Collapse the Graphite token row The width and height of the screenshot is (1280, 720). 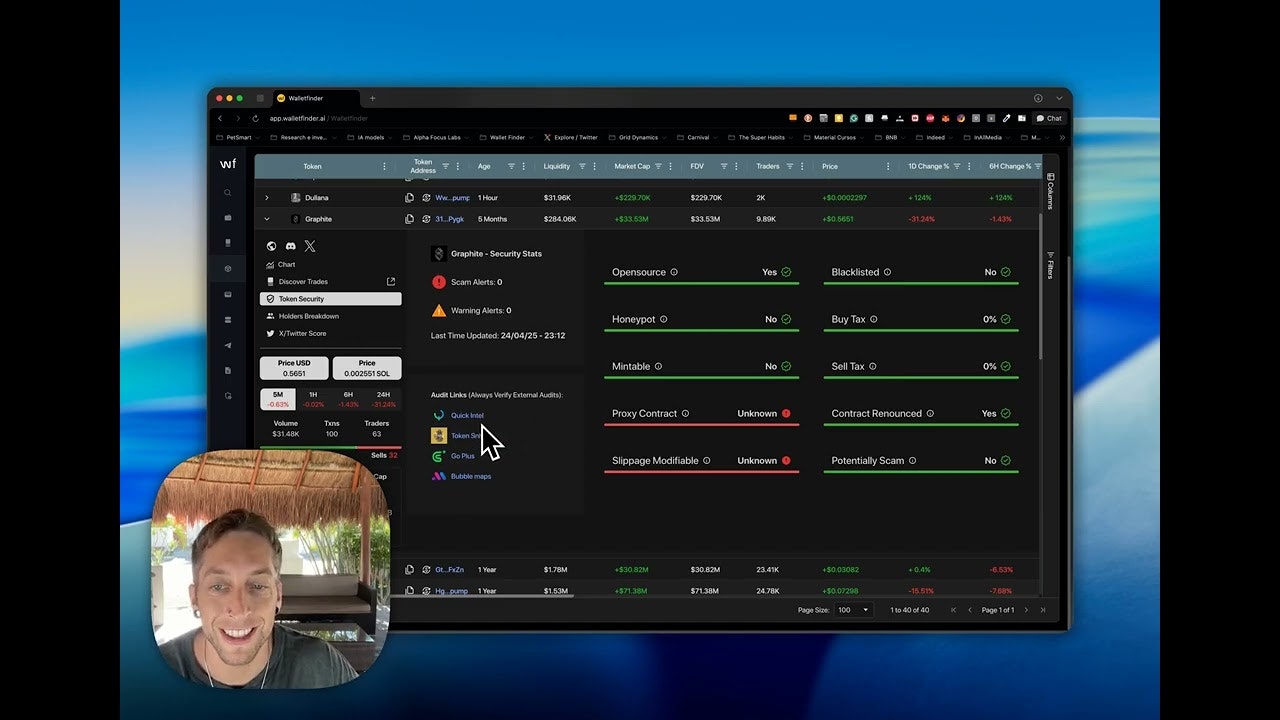(x=266, y=219)
